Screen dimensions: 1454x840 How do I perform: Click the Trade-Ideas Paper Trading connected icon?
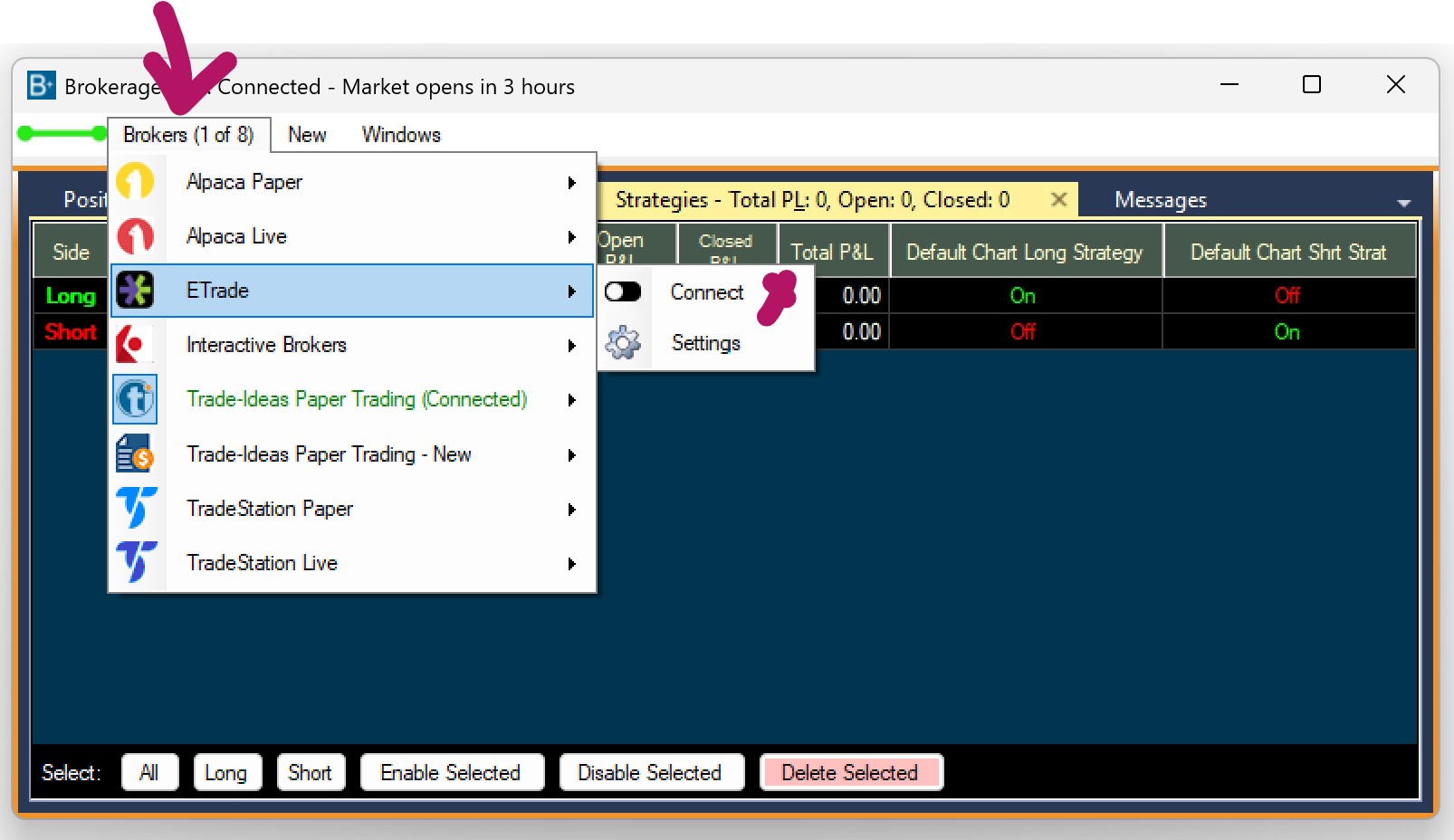pos(135,399)
